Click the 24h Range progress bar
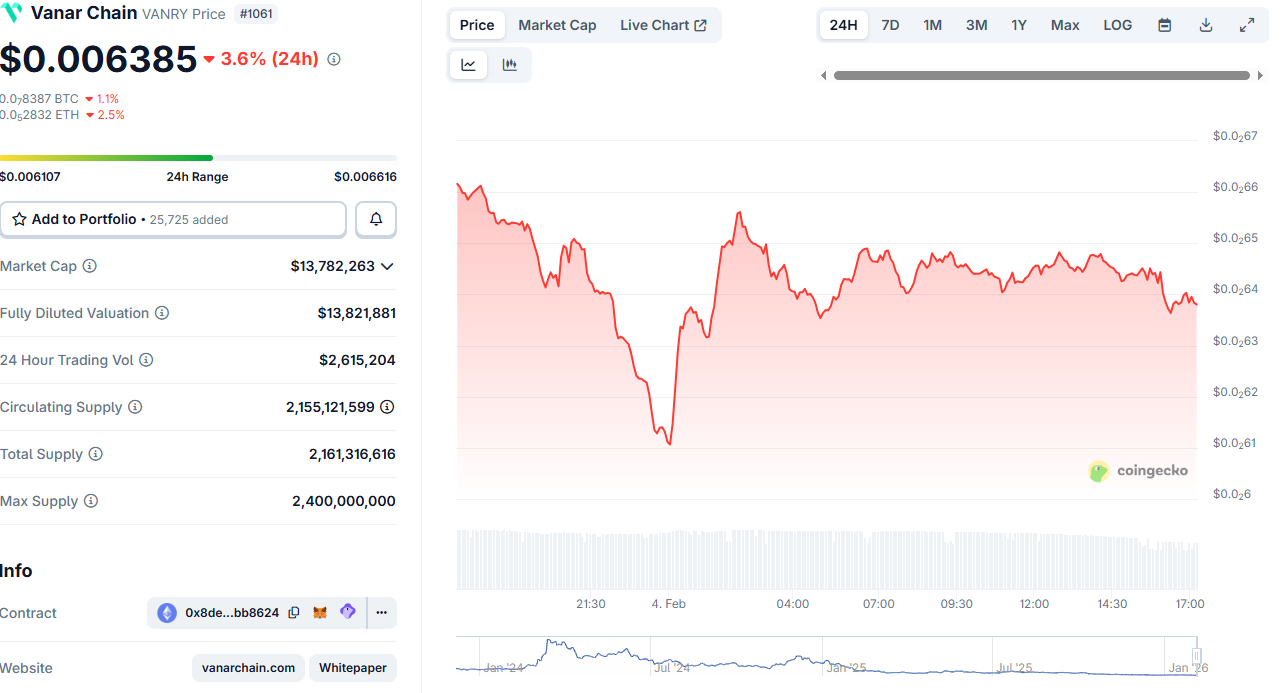1282x693 pixels. (198, 158)
